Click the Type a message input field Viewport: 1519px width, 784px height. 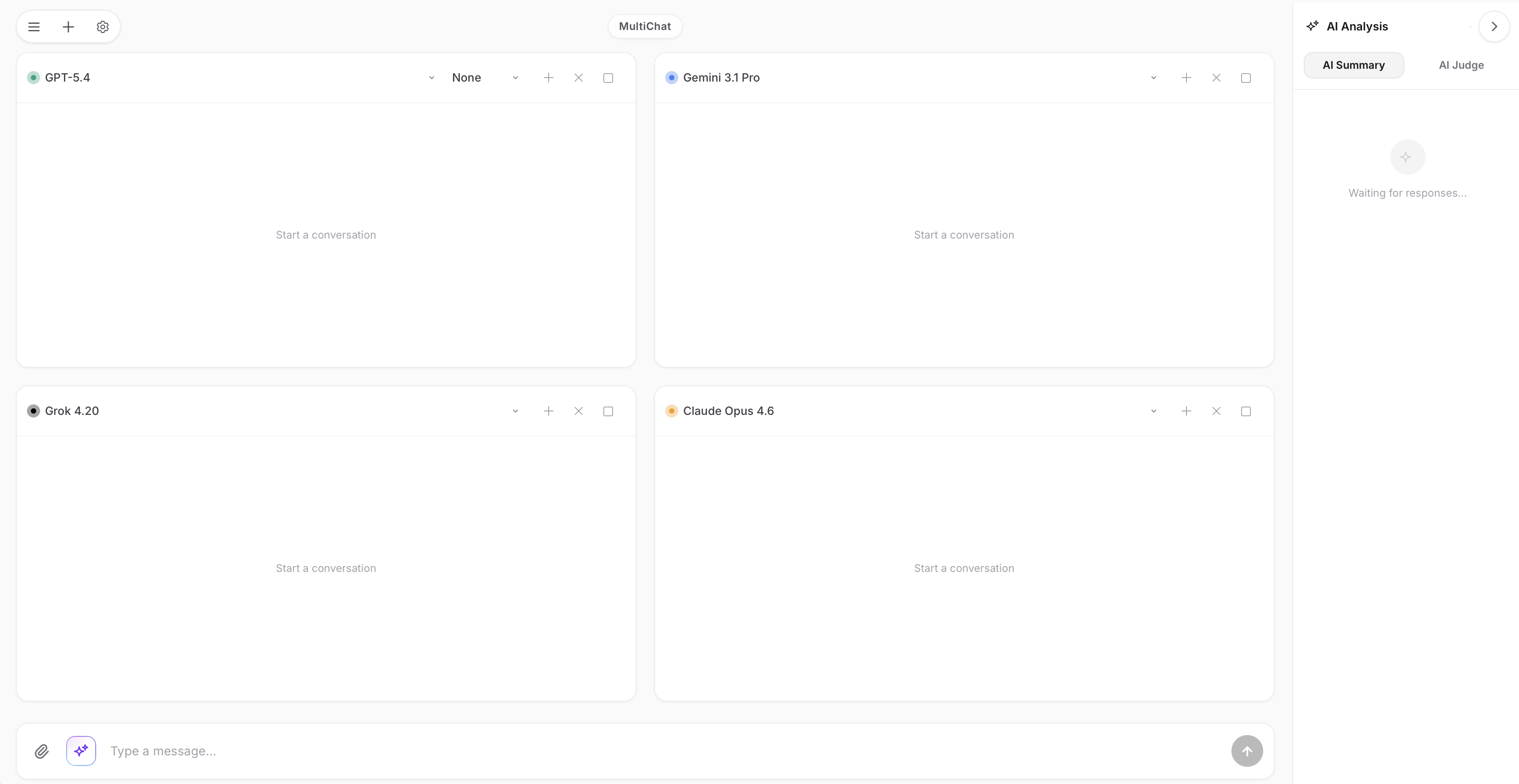click(x=649, y=751)
